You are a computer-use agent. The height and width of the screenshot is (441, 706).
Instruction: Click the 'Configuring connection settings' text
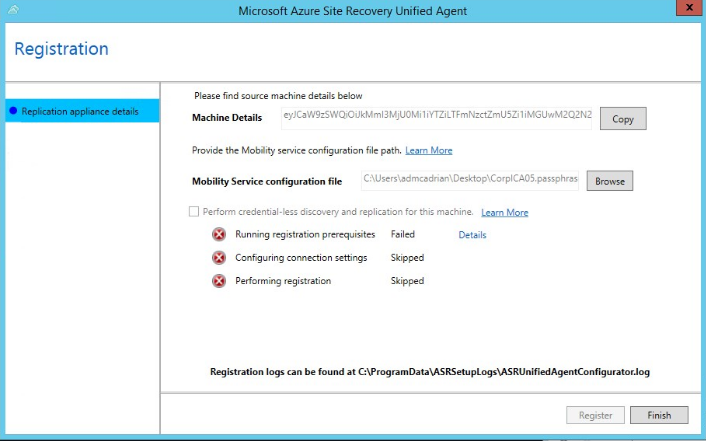point(301,258)
